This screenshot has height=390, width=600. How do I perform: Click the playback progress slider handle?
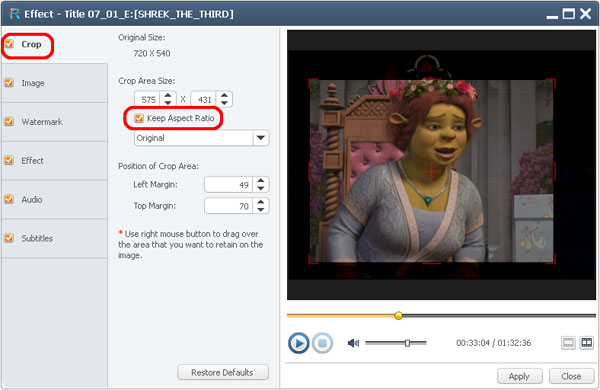coord(398,316)
